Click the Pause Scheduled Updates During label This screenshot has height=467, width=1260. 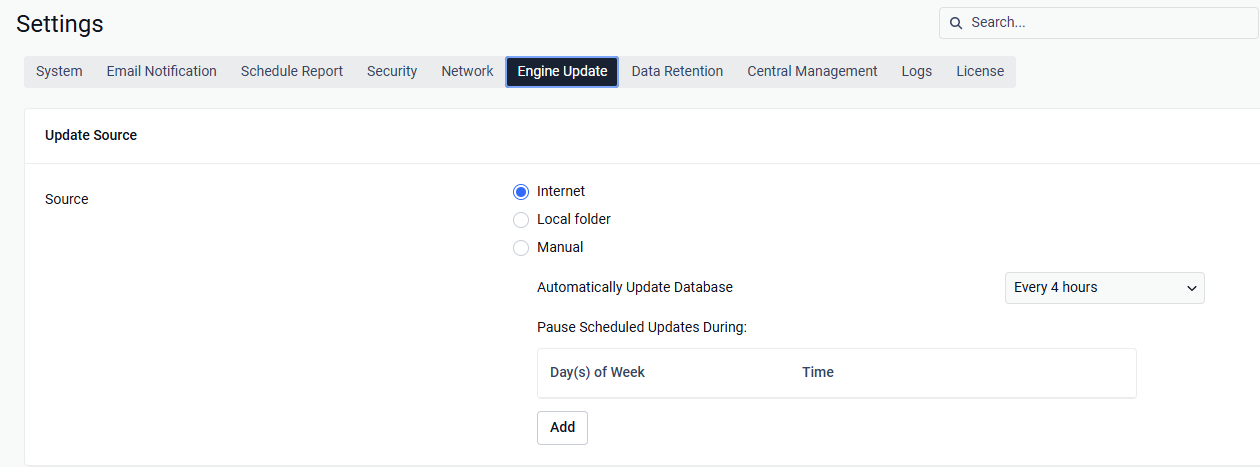point(642,327)
